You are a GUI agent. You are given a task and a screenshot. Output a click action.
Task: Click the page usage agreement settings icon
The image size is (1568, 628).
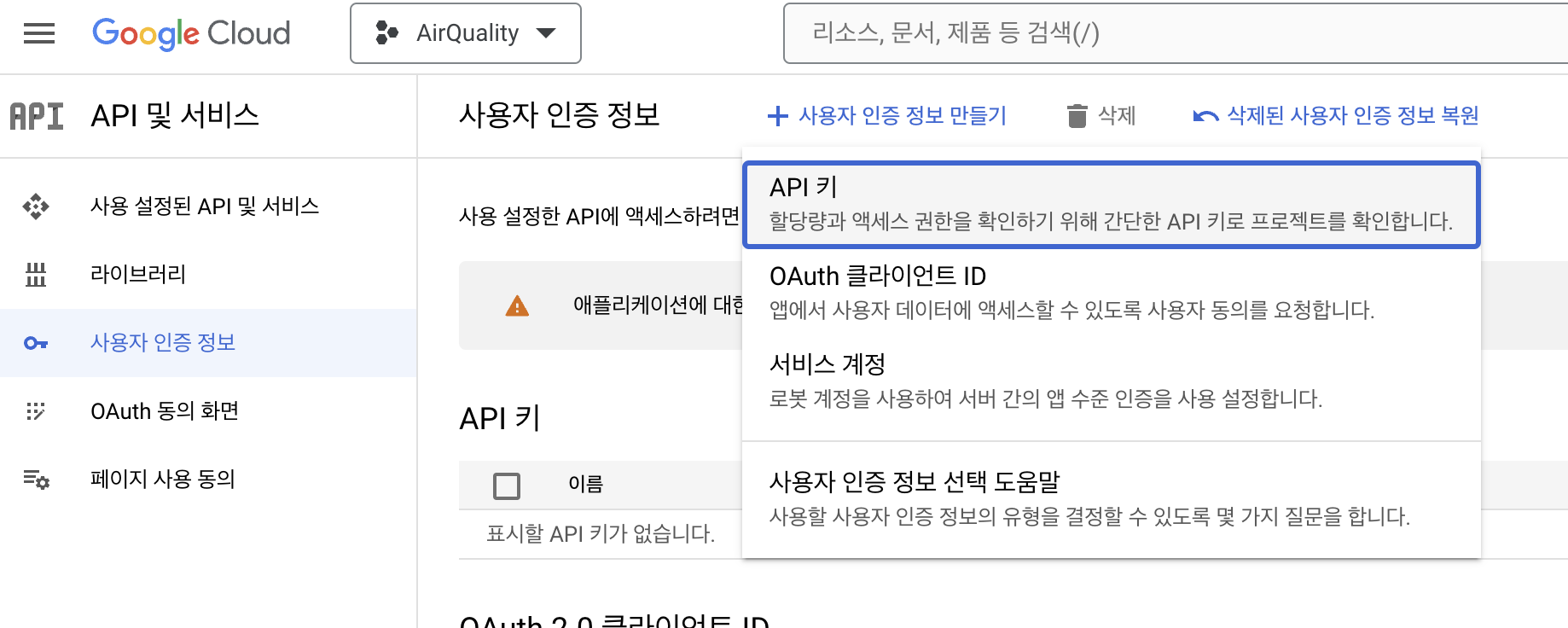(x=37, y=480)
